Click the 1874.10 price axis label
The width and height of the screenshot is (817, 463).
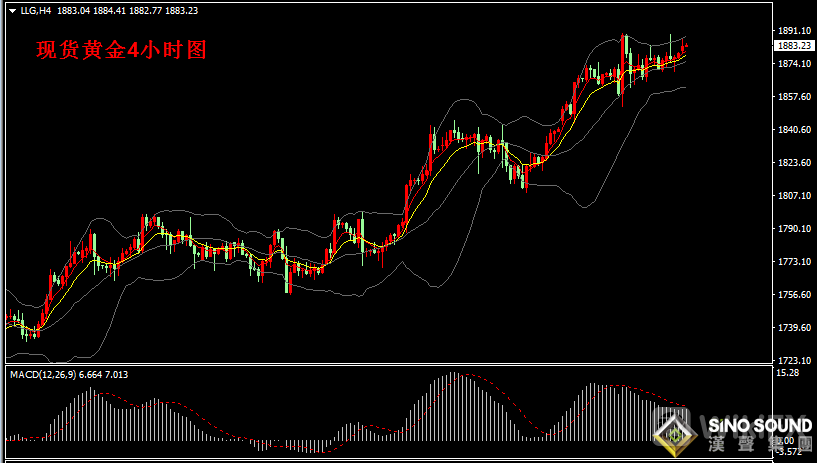(x=793, y=64)
